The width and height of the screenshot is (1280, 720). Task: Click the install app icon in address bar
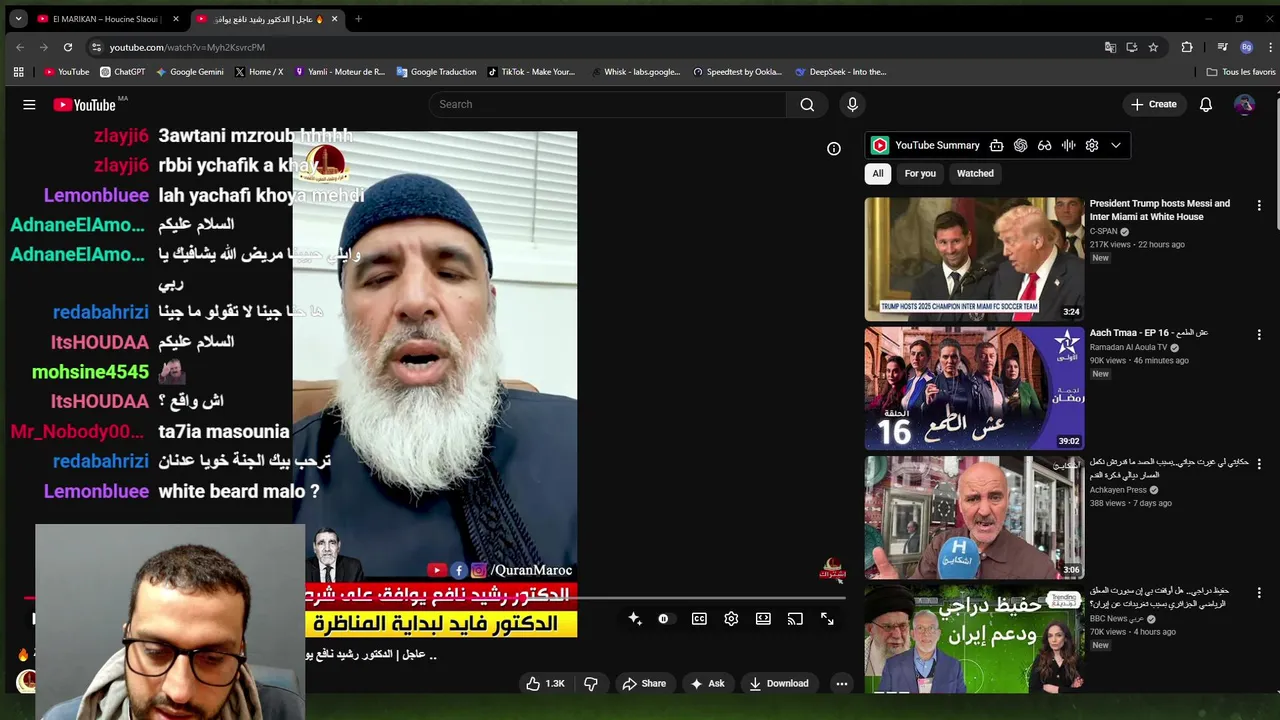(x=1132, y=47)
